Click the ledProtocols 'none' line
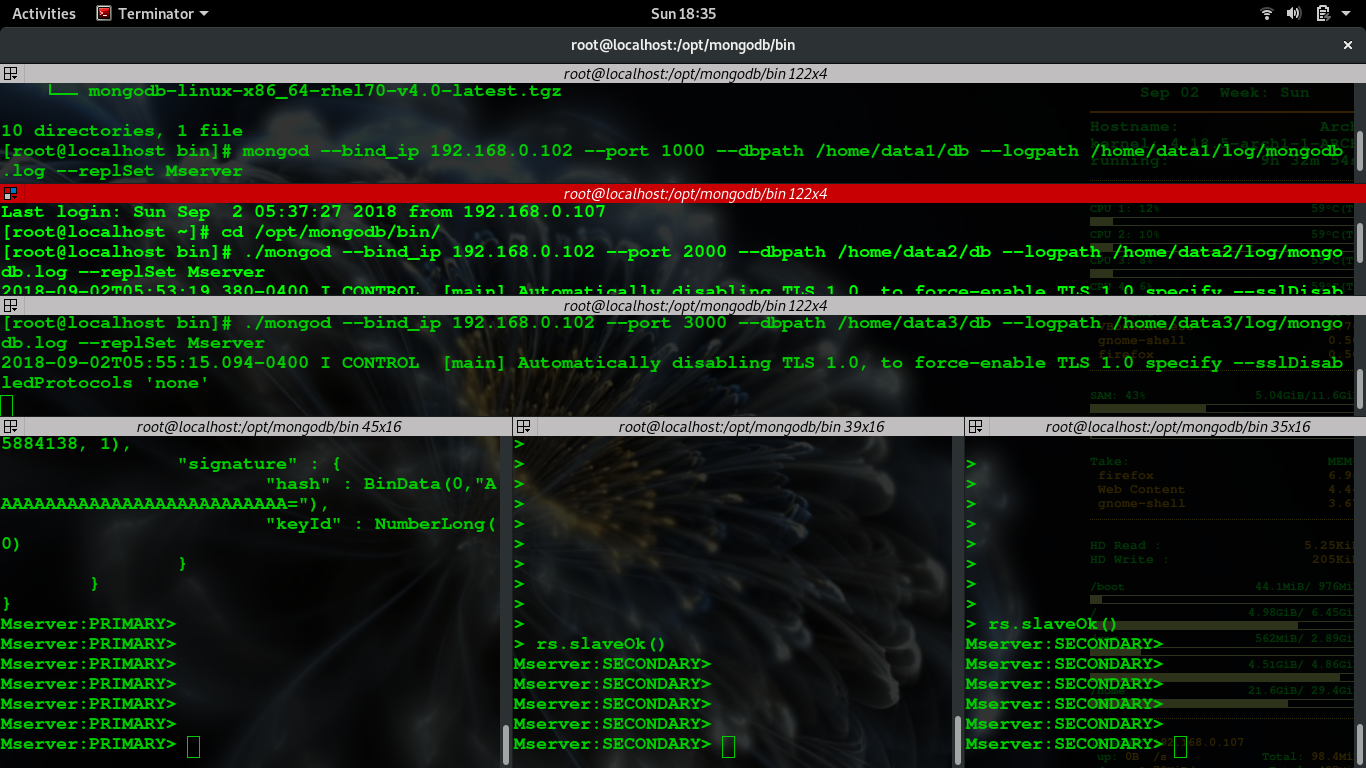1366x768 pixels. 105,383
